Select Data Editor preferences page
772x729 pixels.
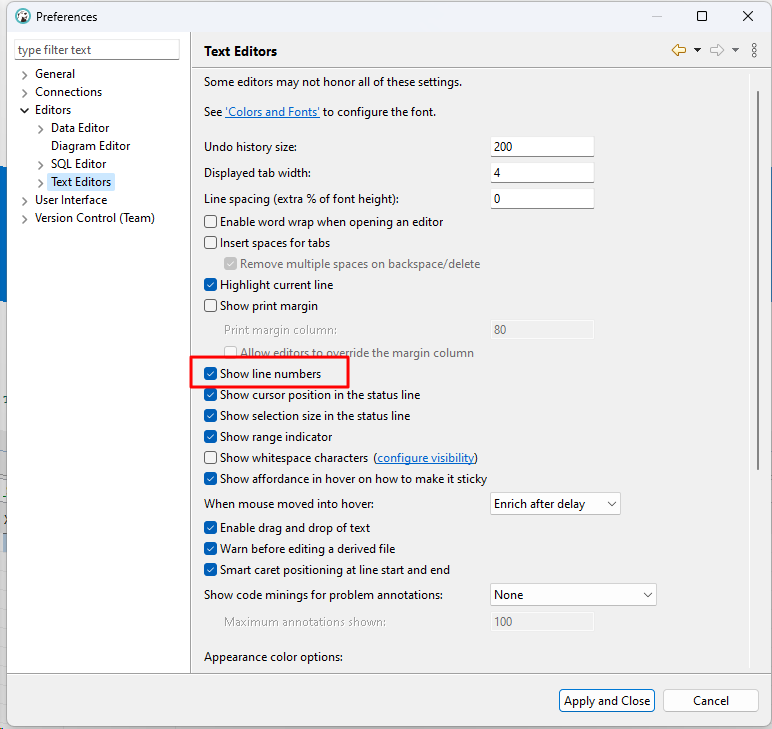pos(80,128)
